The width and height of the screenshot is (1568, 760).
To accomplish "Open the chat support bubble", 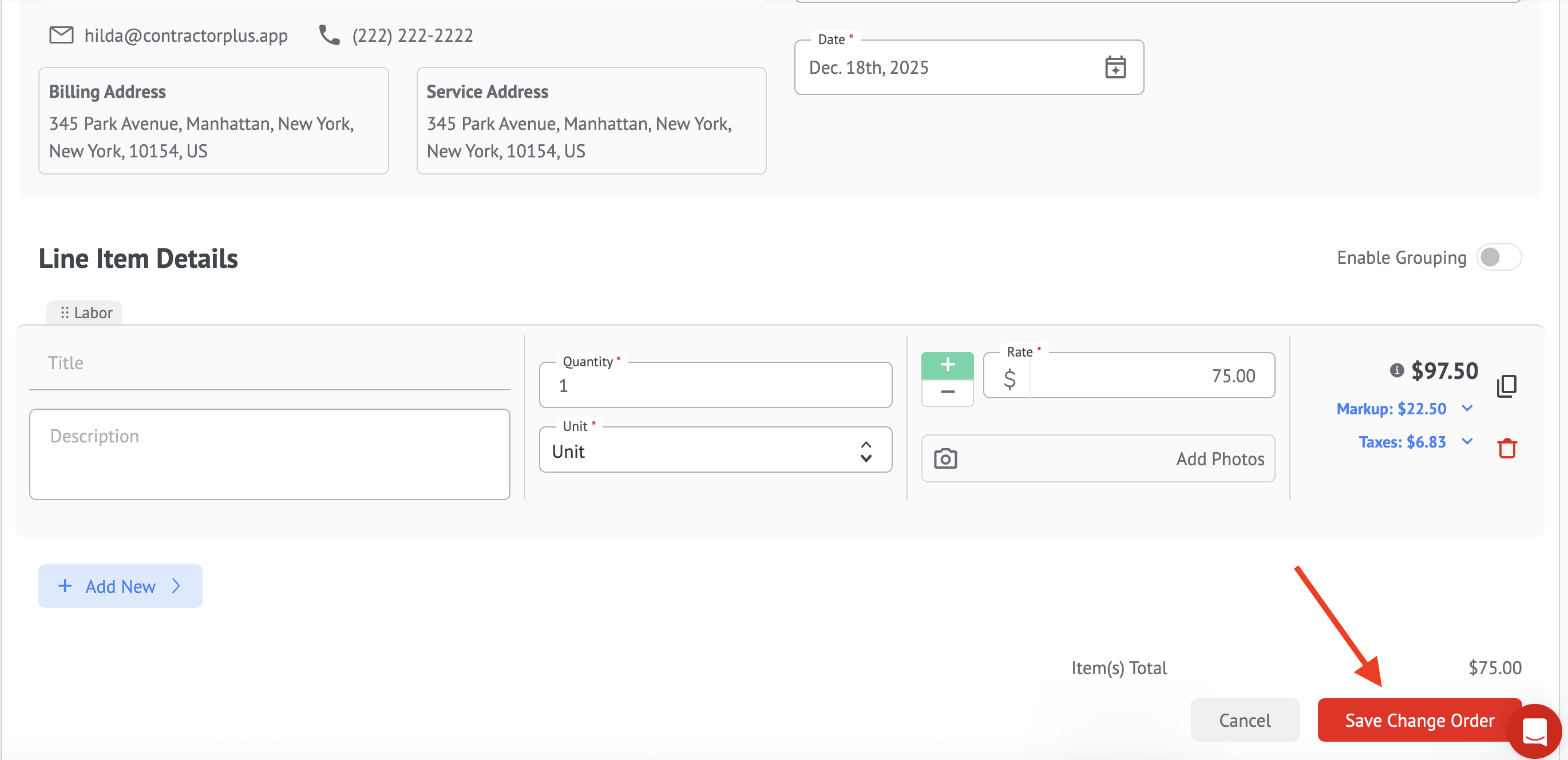I will (x=1534, y=730).
